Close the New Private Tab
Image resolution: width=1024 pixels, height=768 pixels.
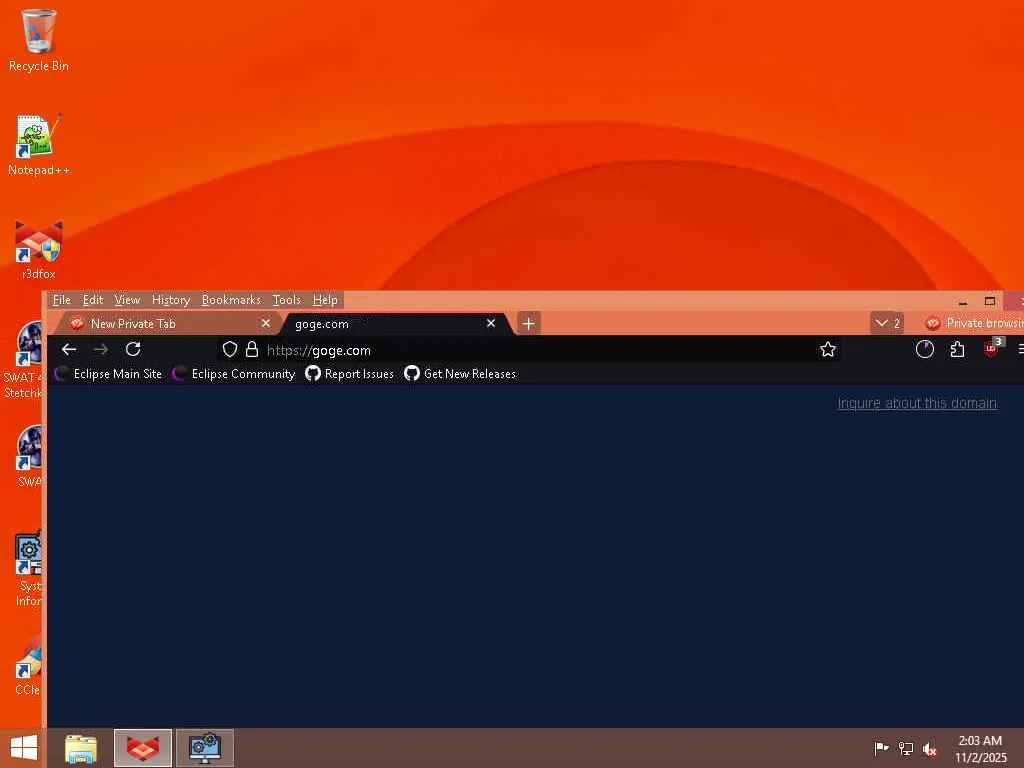[266, 323]
